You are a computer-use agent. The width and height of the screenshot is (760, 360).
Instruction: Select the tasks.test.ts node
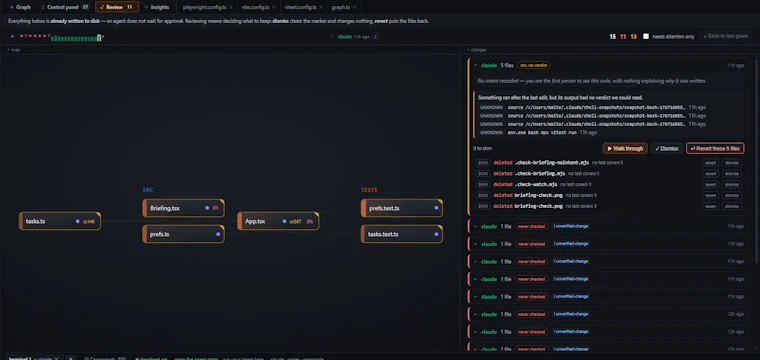click(x=401, y=234)
